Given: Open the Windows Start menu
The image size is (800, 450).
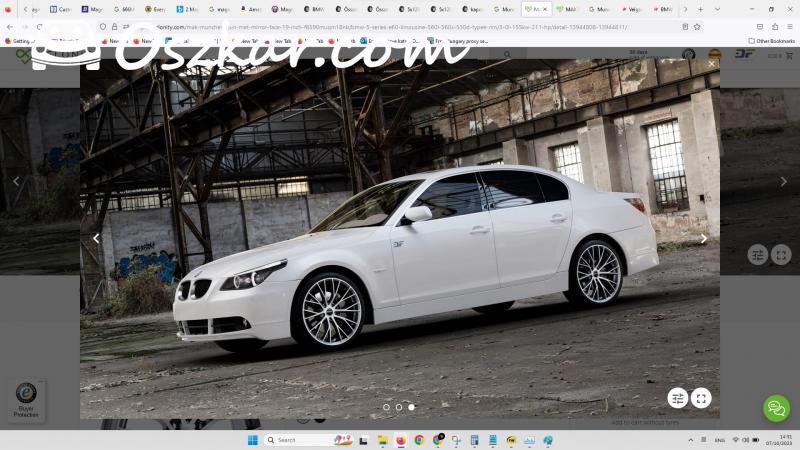Looking at the screenshot, I should tap(253, 440).
